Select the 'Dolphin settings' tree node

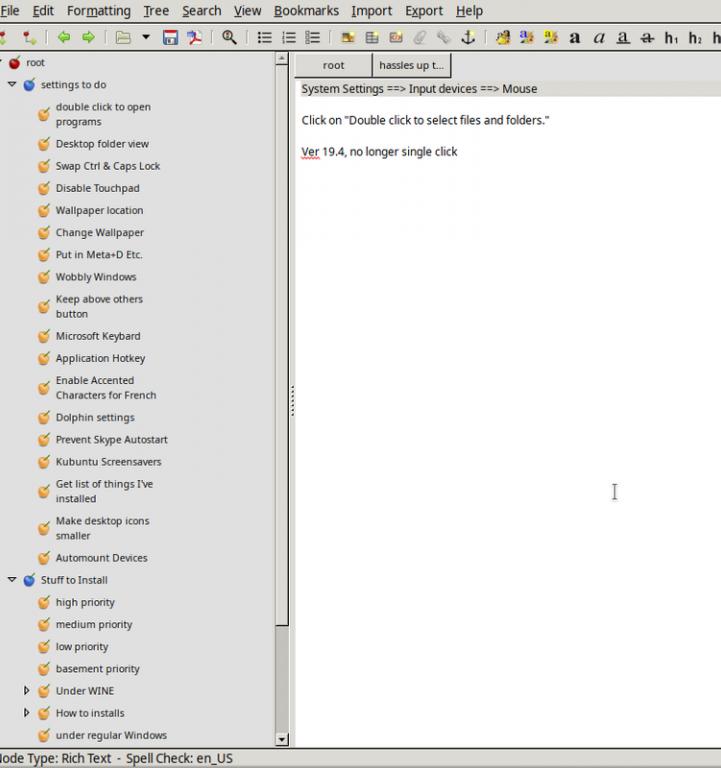point(94,418)
